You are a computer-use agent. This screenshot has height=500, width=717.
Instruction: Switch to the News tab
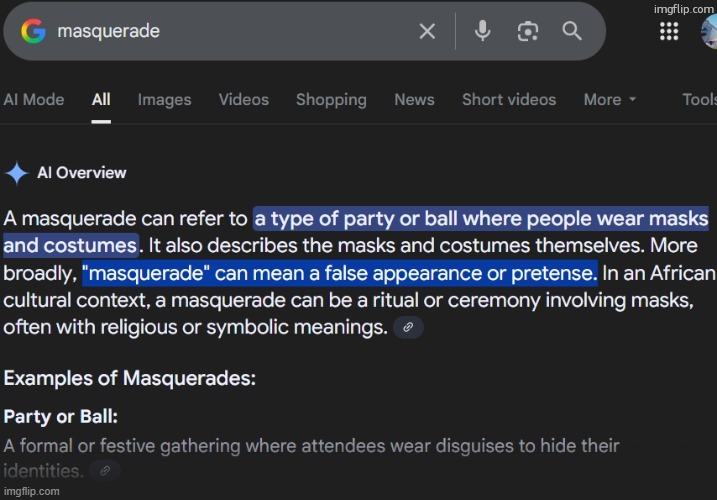414,99
